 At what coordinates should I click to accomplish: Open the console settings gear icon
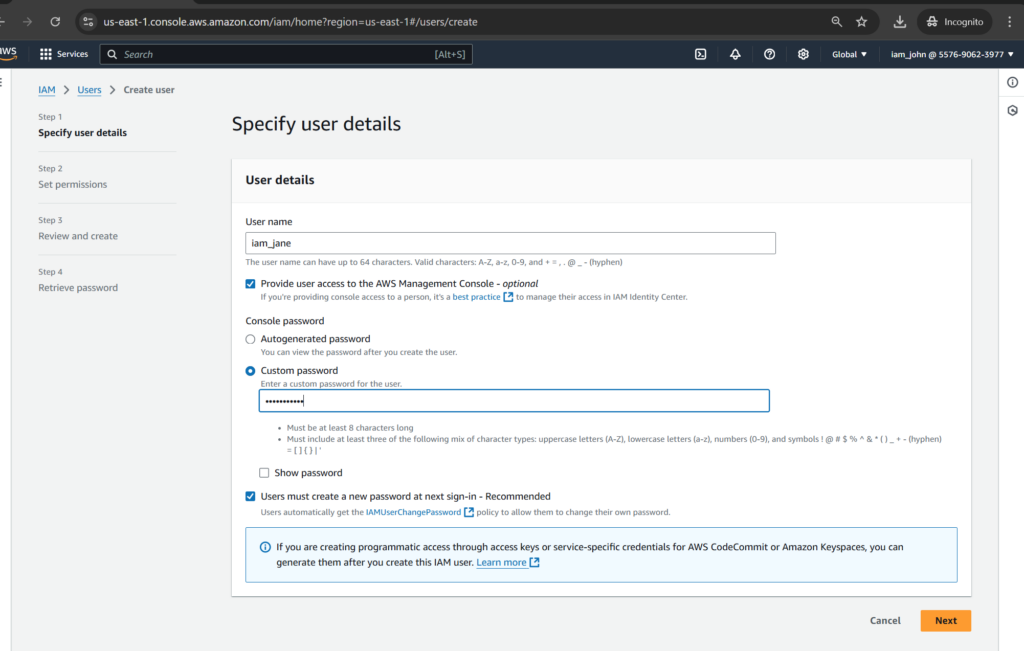803,54
